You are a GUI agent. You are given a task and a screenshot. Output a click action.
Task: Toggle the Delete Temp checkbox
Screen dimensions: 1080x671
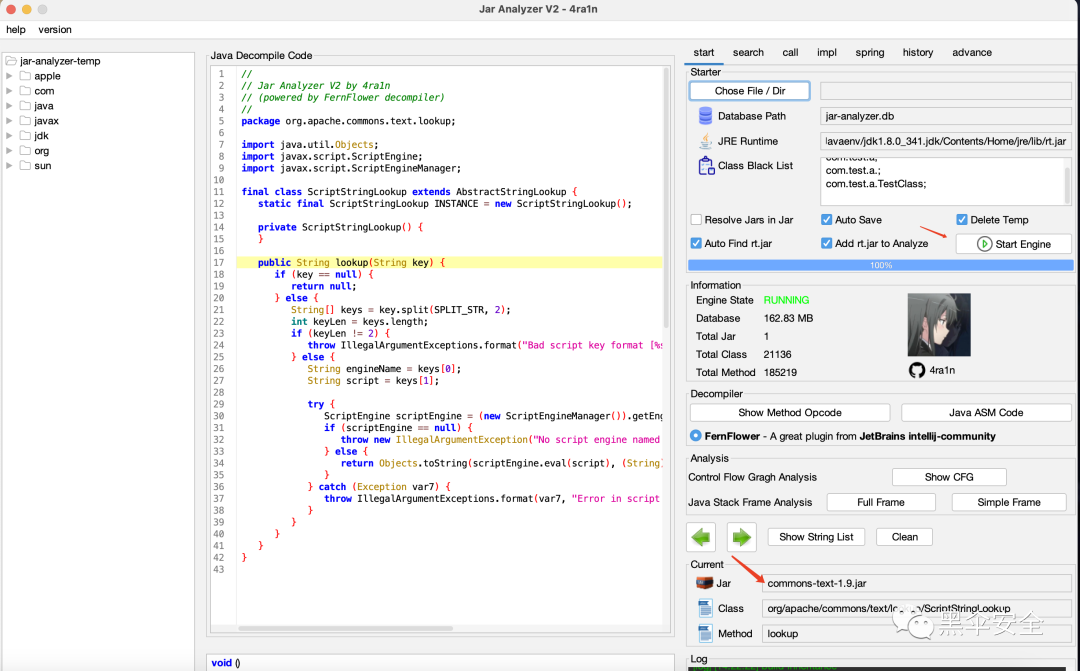pyautogui.click(x=962, y=220)
